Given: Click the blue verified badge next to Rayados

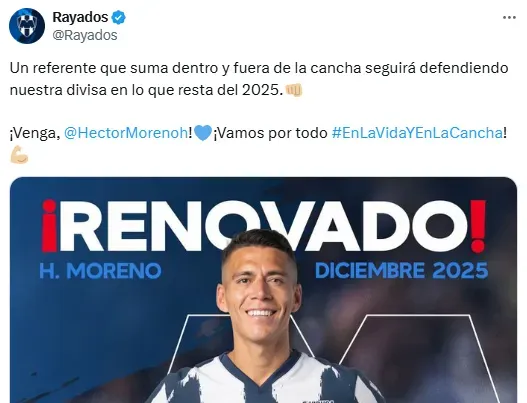Looking at the screenshot, I should 118,17.
